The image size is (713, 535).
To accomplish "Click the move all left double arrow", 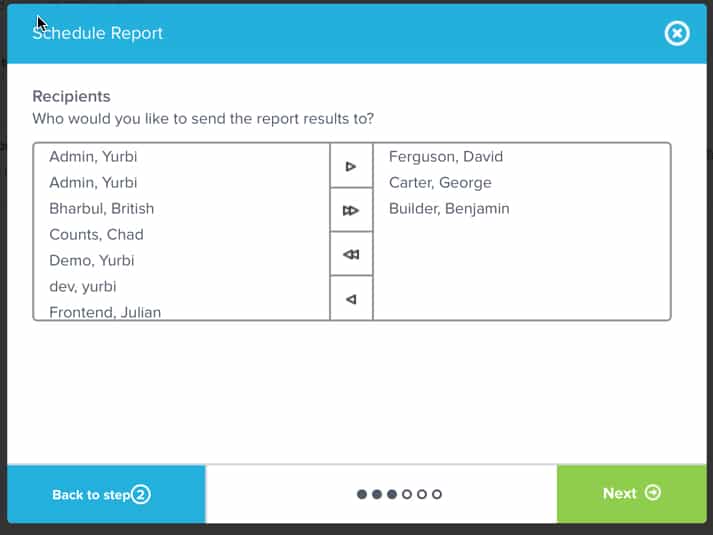I will click(x=351, y=254).
